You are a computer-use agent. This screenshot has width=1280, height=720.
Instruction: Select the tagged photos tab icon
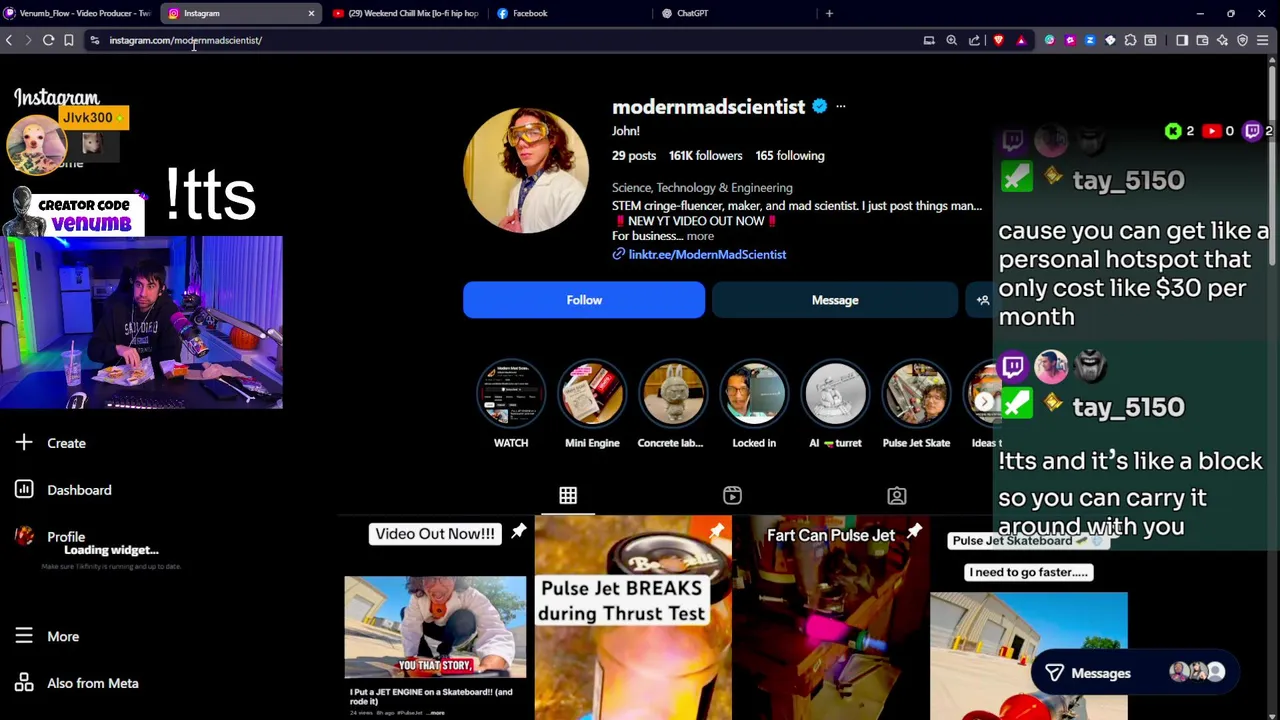click(x=897, y=496)
